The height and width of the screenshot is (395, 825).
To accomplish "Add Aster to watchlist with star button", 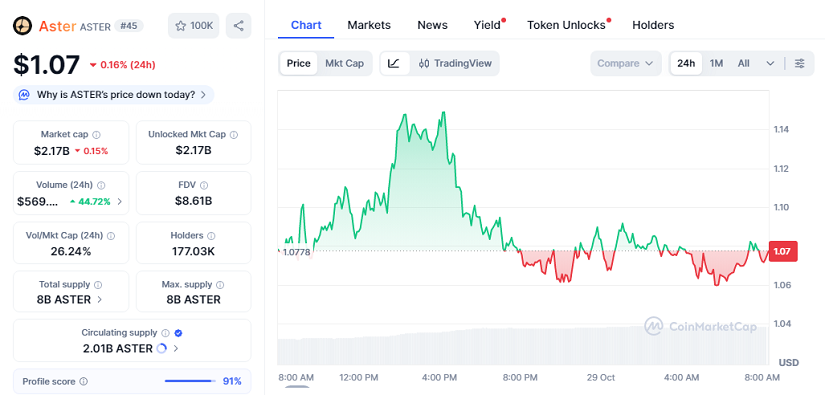I will (x=194, y=26).
